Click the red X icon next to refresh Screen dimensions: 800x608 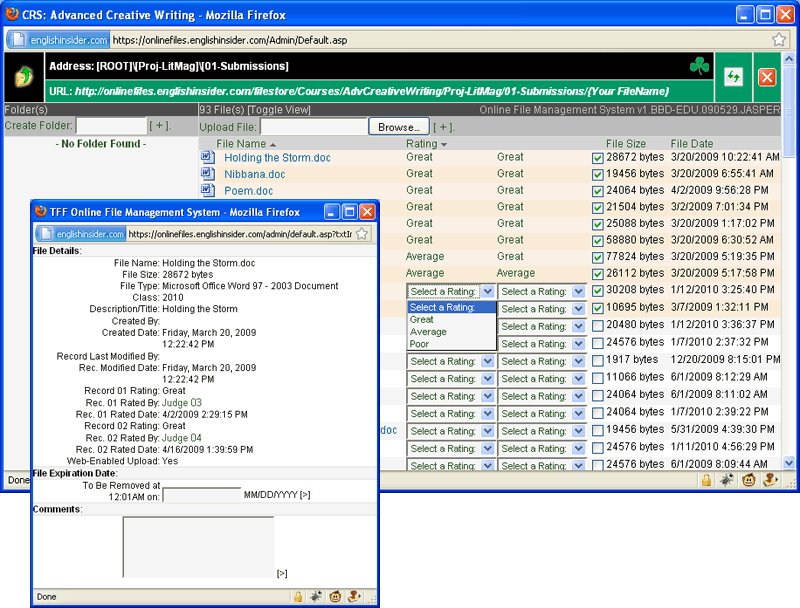click(x=767, y=77)
